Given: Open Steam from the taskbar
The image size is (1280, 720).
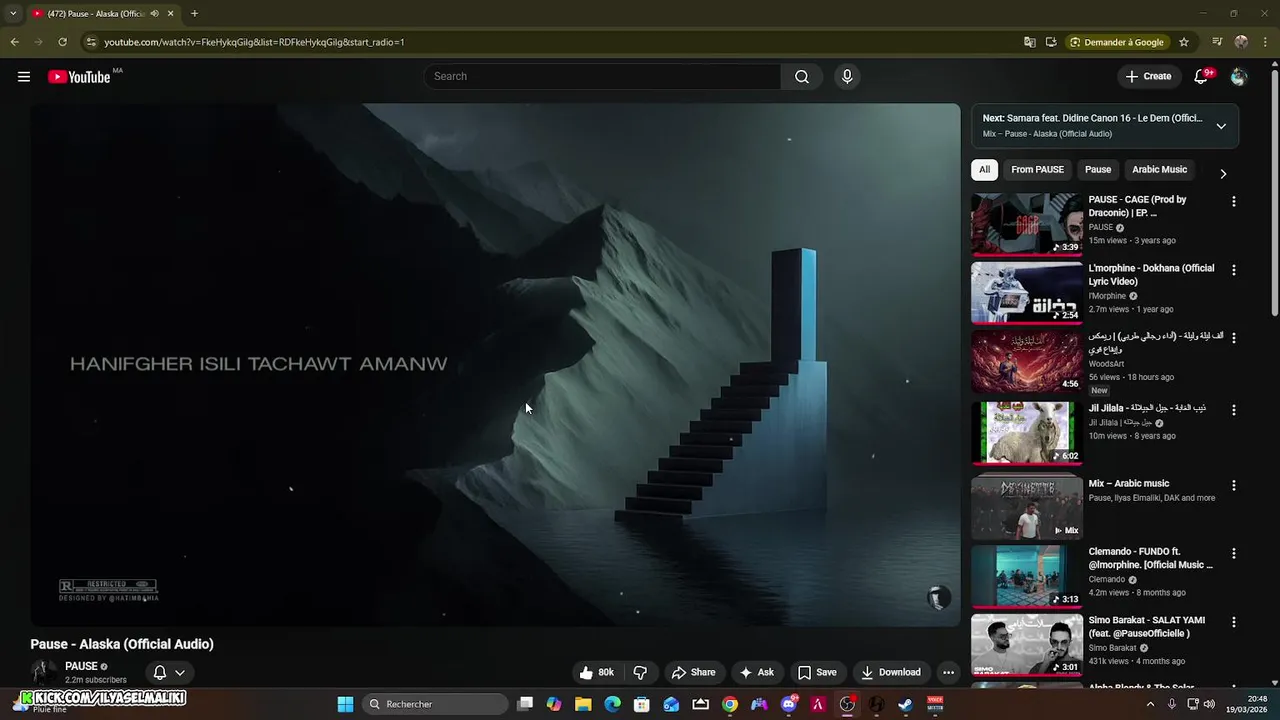Looking at the screenshot, I should [x=906, y=704].
